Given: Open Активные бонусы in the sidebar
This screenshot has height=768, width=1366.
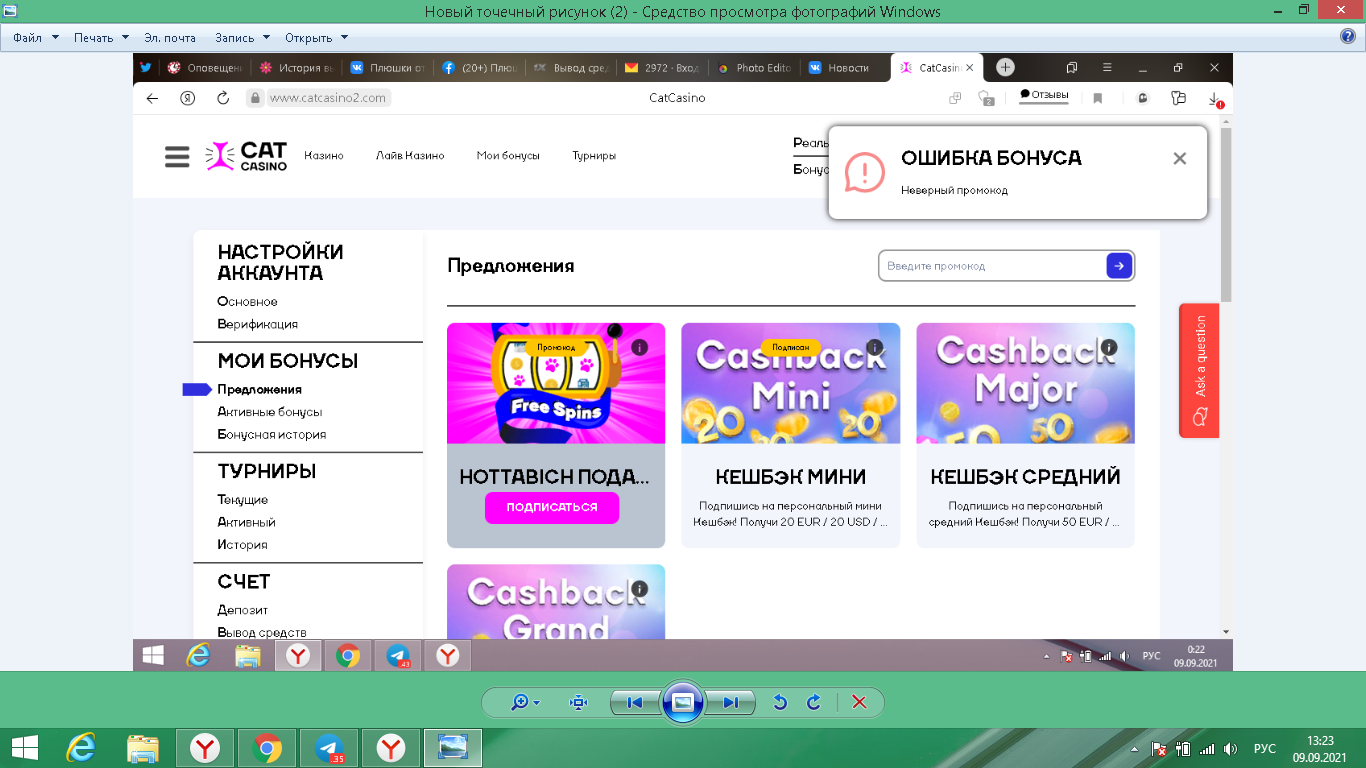Looking at the screenshot, I should (269, 412).
